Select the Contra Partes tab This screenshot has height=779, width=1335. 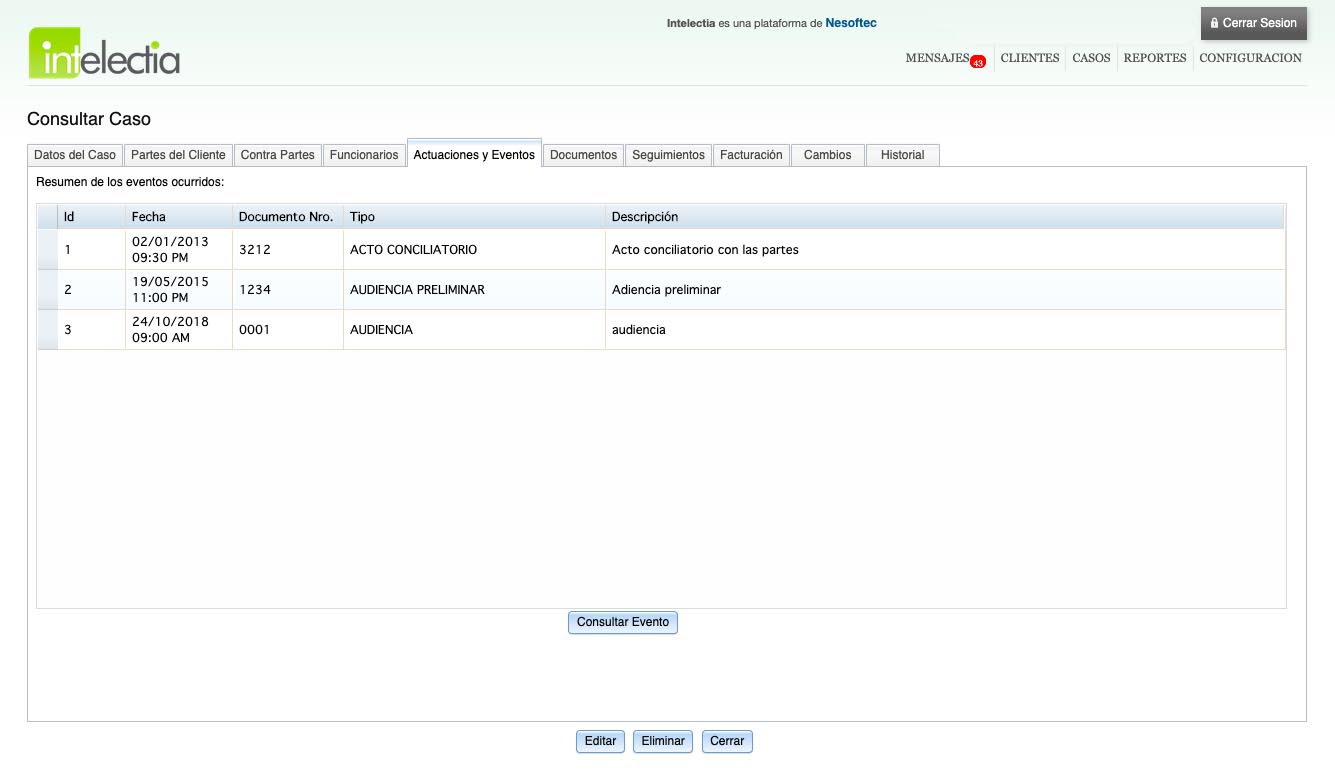[277, 155]
